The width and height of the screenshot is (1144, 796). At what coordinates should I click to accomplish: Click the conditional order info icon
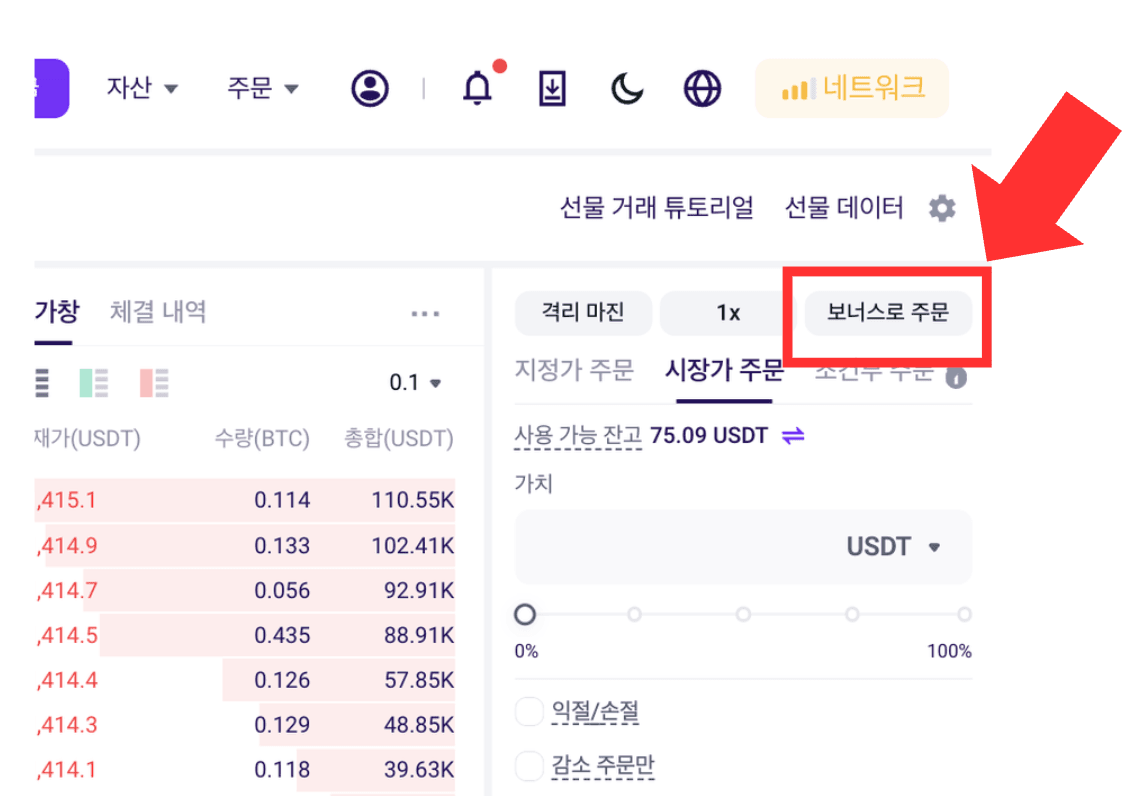point(956,377)
